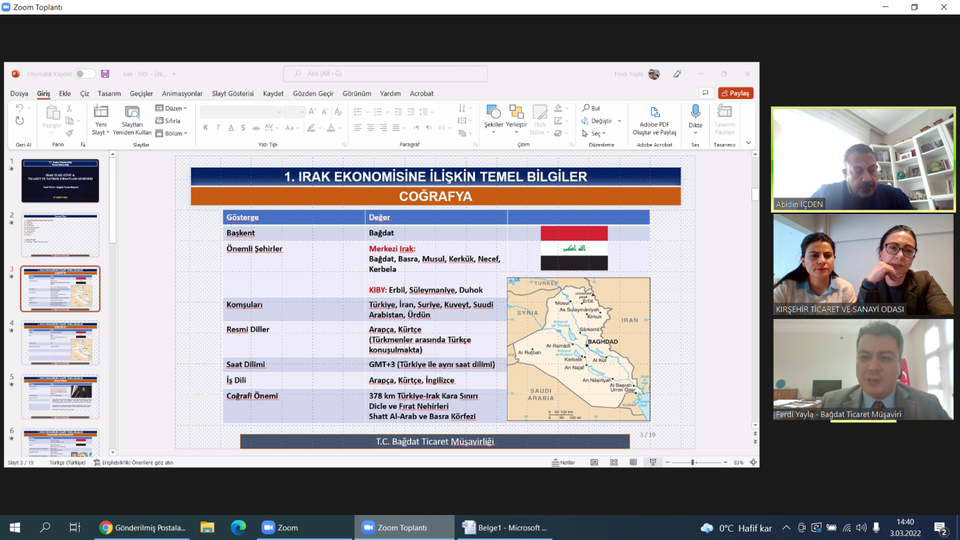Switch to the Slayt Gösterisi tab

(x=232, y=93)
